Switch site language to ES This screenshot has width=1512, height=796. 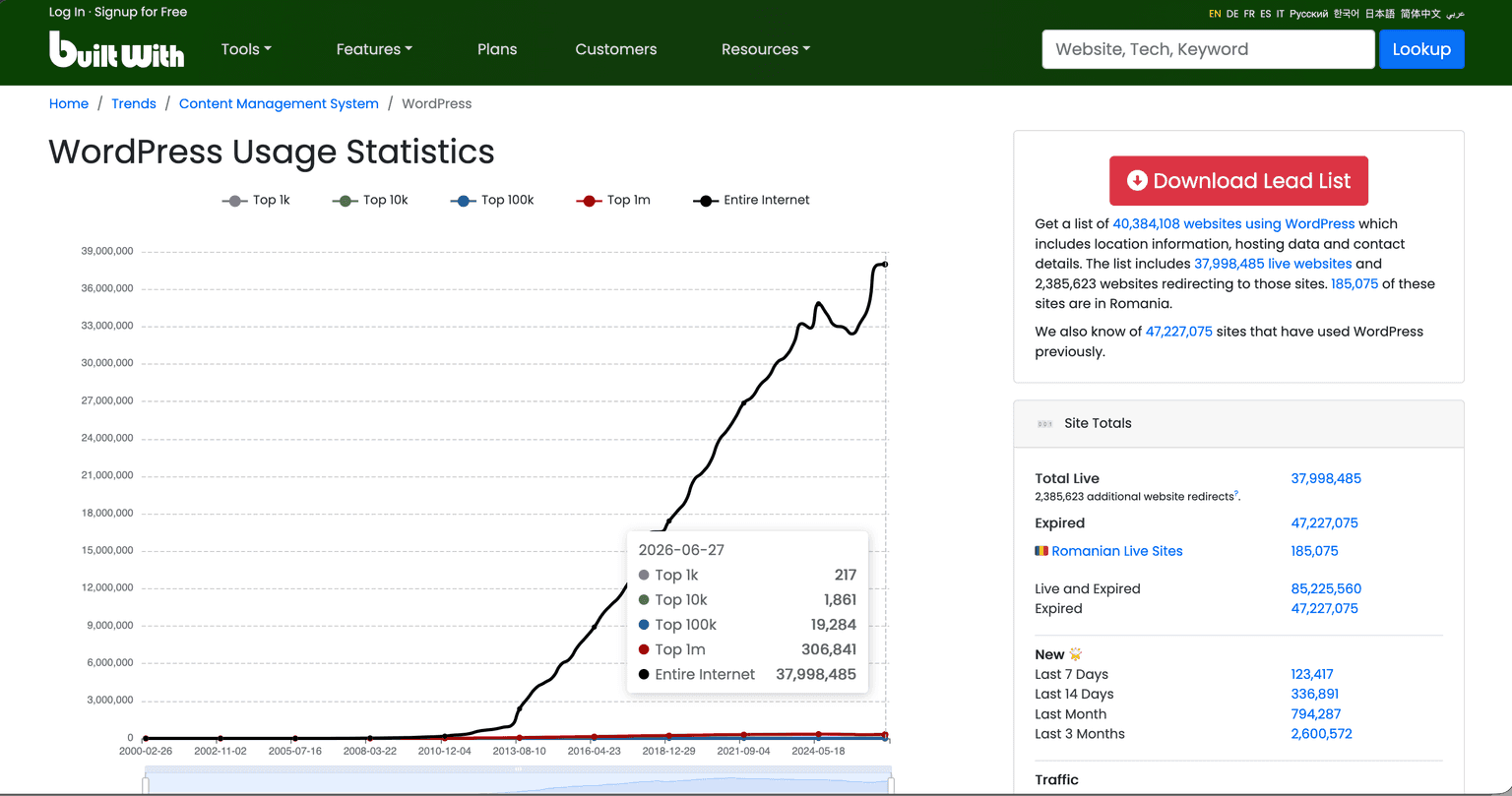tap(1266, 14)
